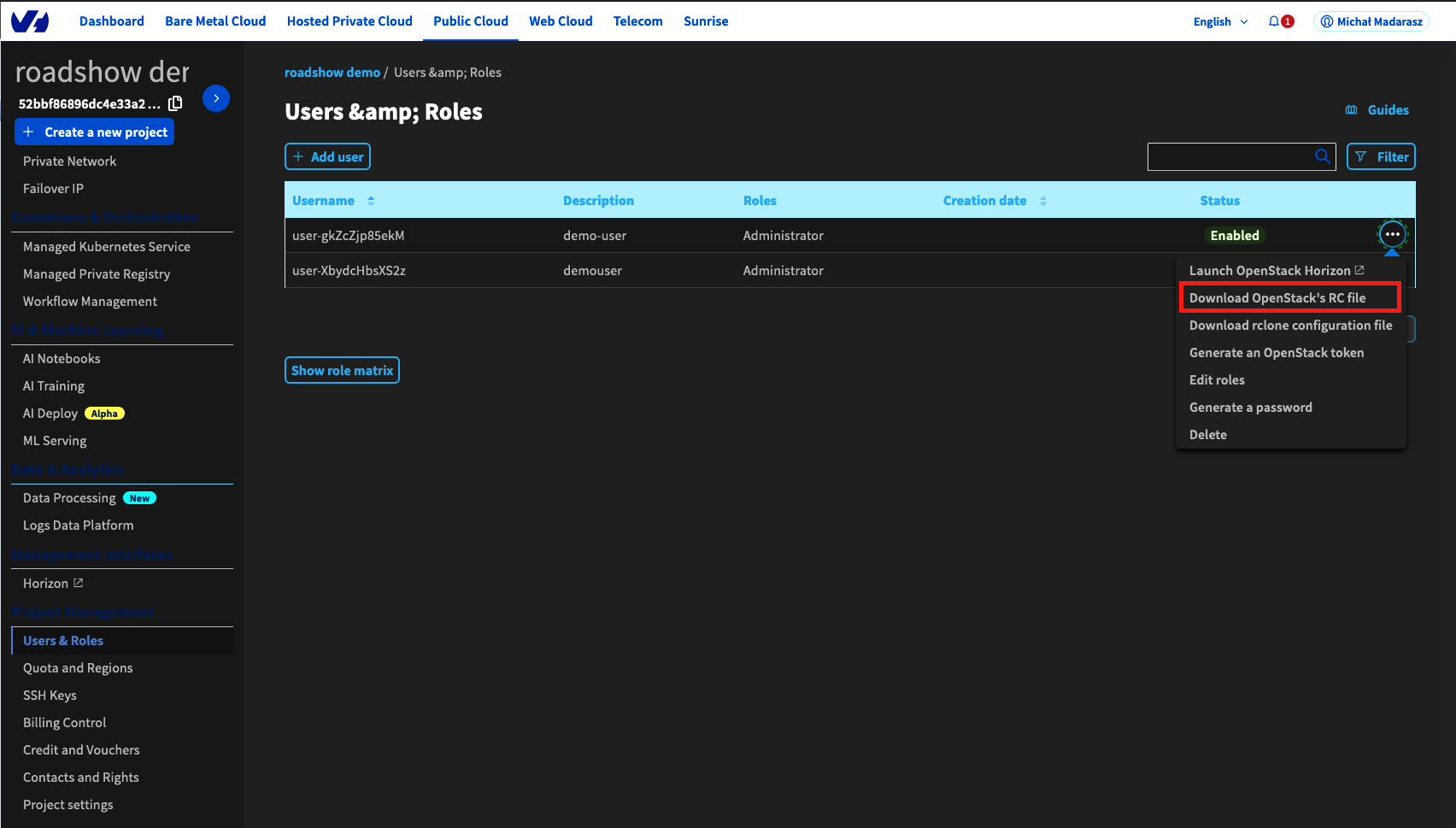Sort table by Creation date sort arrows
The width and height of the screenshot is (1456, 828).
point(1043,201)
